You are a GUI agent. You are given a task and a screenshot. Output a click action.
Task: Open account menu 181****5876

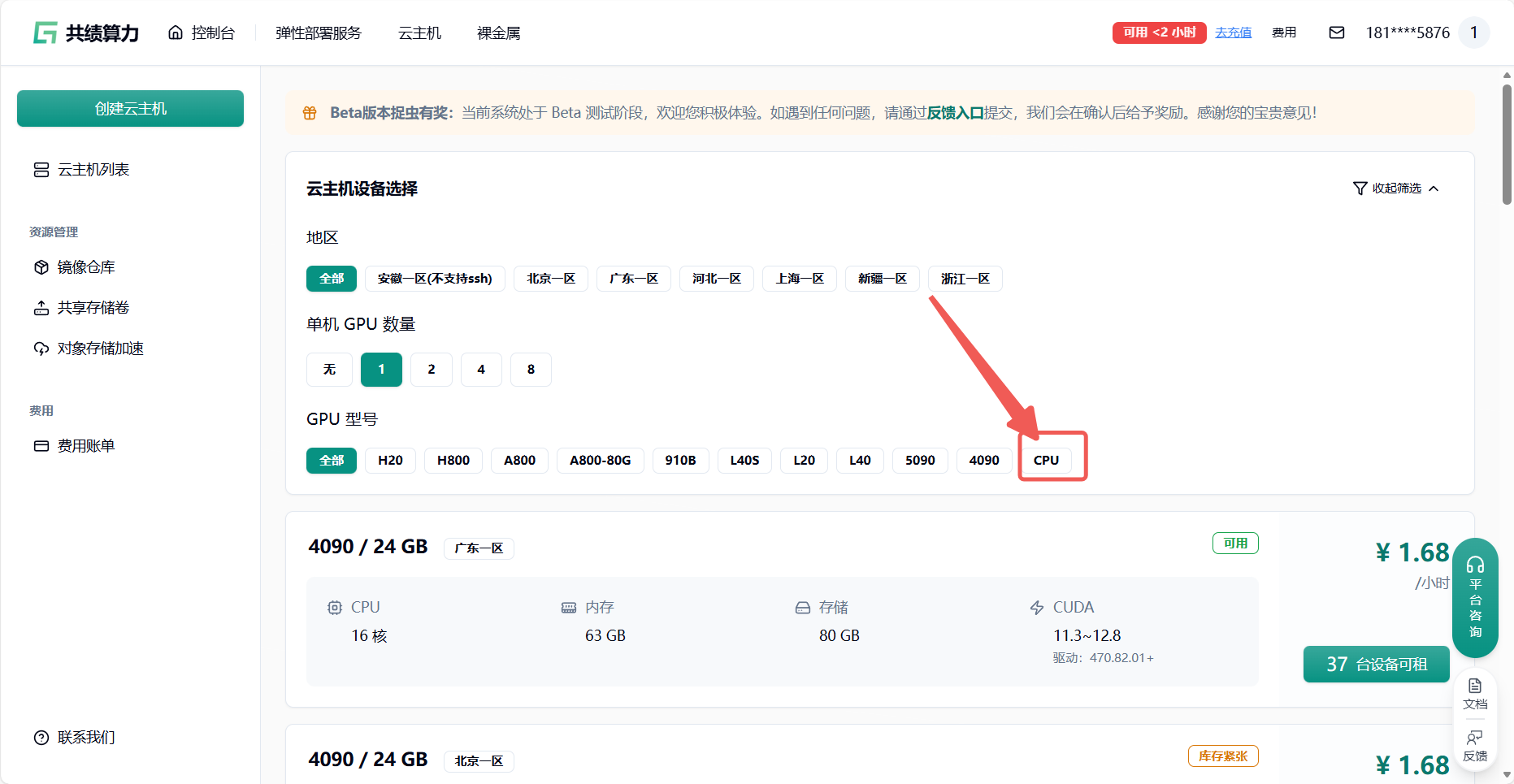tap(1407, 32)
